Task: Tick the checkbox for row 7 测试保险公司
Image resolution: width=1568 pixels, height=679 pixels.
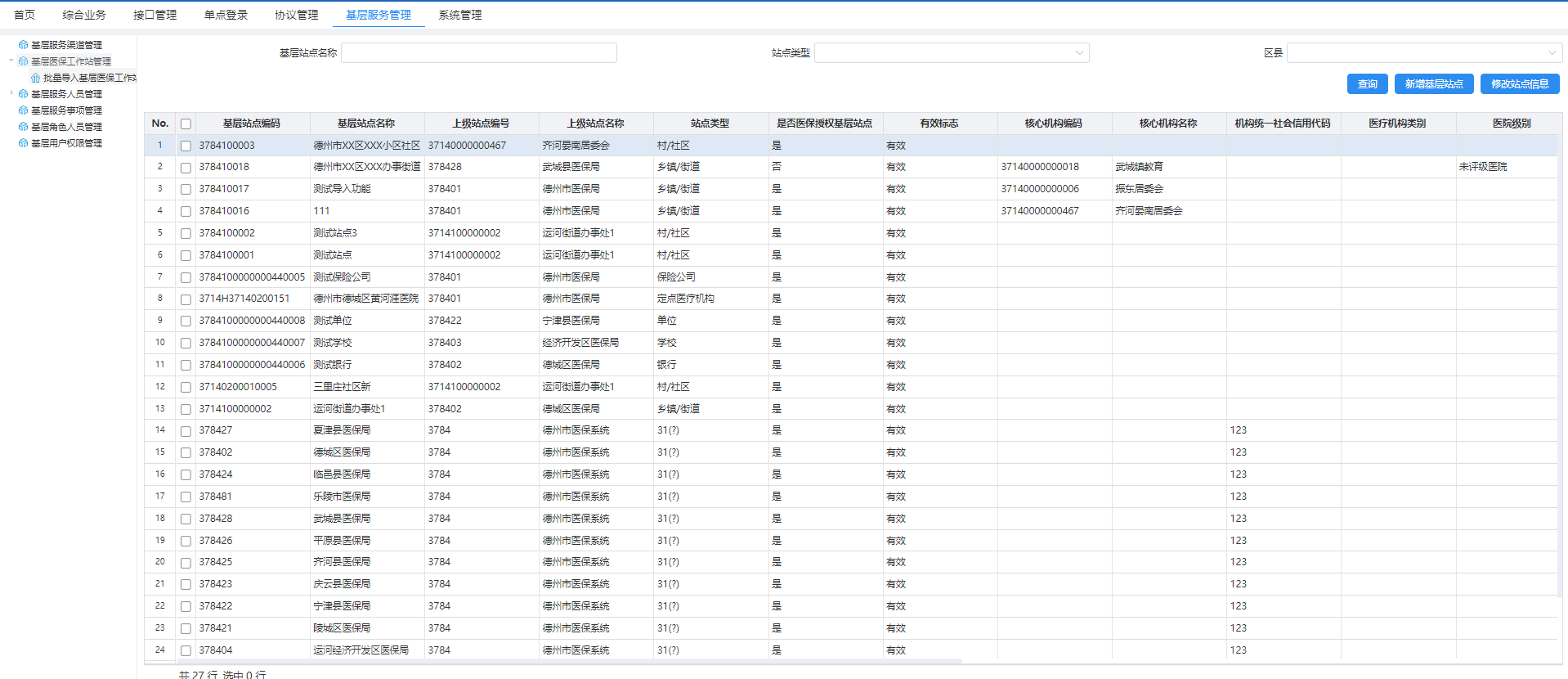Action: tap(186, 277)
